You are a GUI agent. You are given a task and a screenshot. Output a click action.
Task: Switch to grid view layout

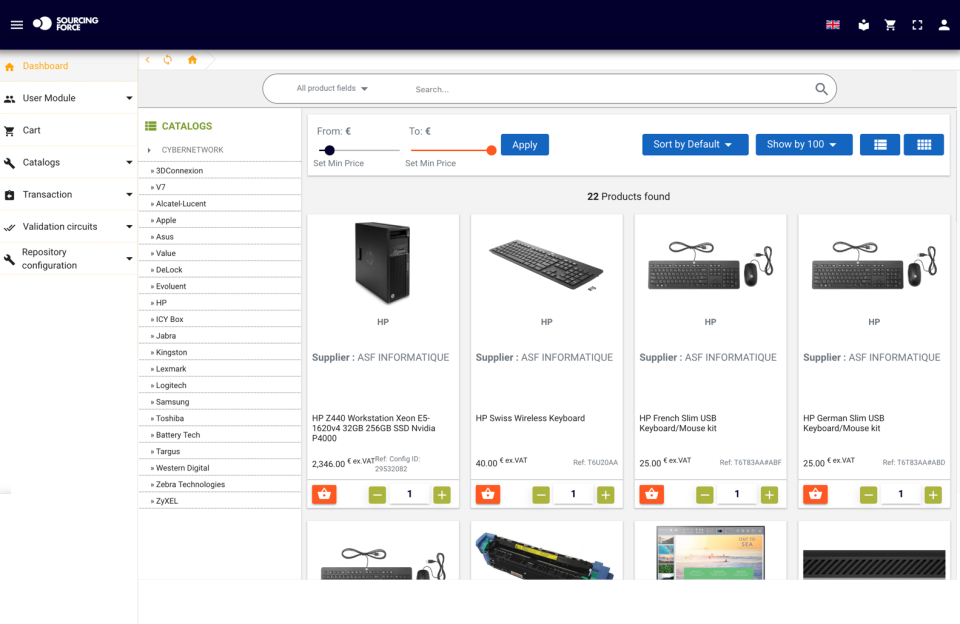tap(924, 145)
